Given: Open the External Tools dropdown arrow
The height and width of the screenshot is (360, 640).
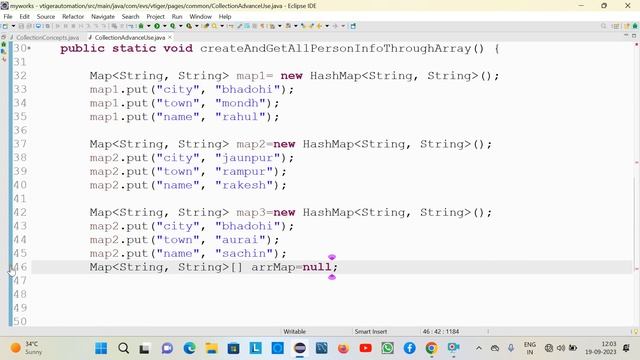Looking at the screenshot, I should (196, 26).
